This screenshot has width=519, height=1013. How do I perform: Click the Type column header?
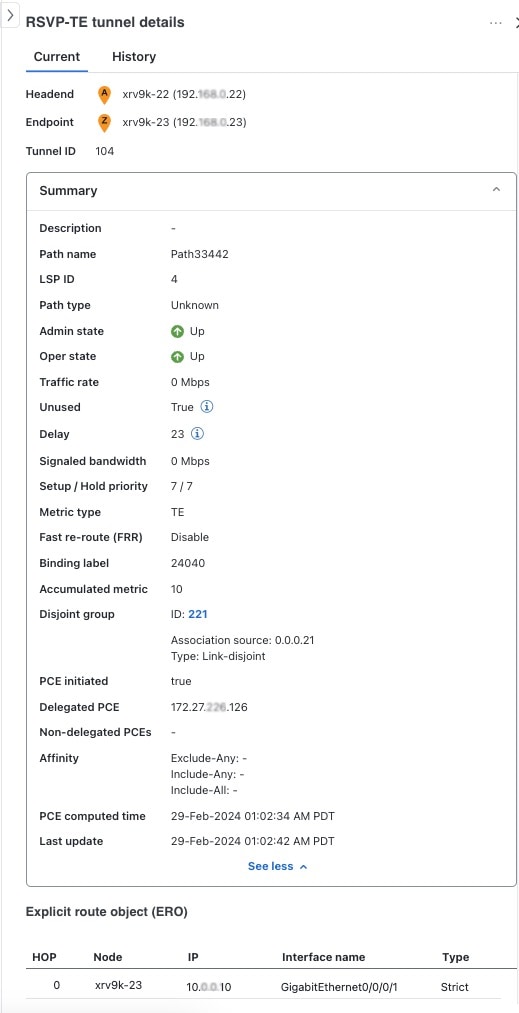[456, 957]
